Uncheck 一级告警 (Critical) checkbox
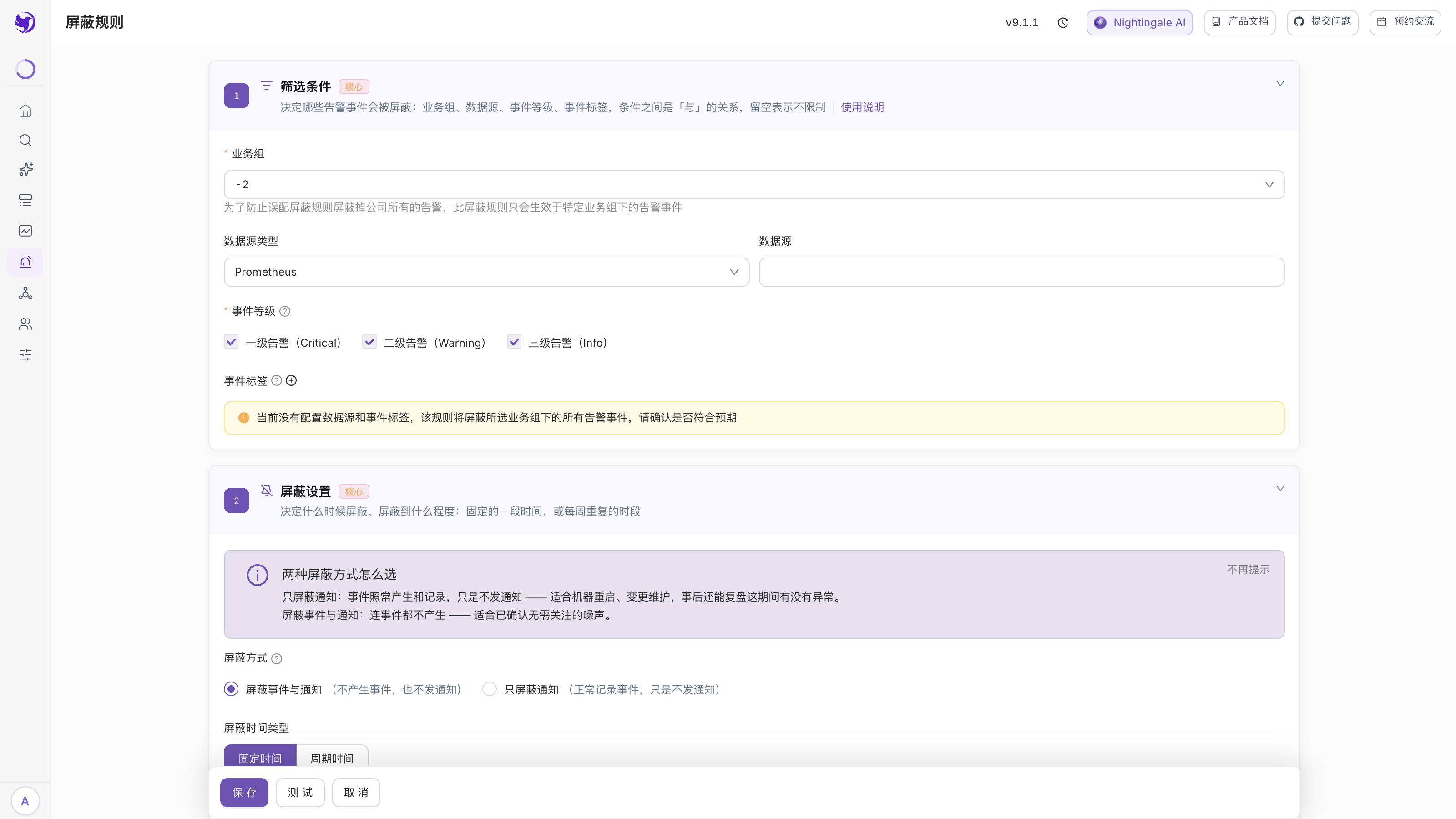Viewport: 1456px width, 819px height. click(231, 342)
